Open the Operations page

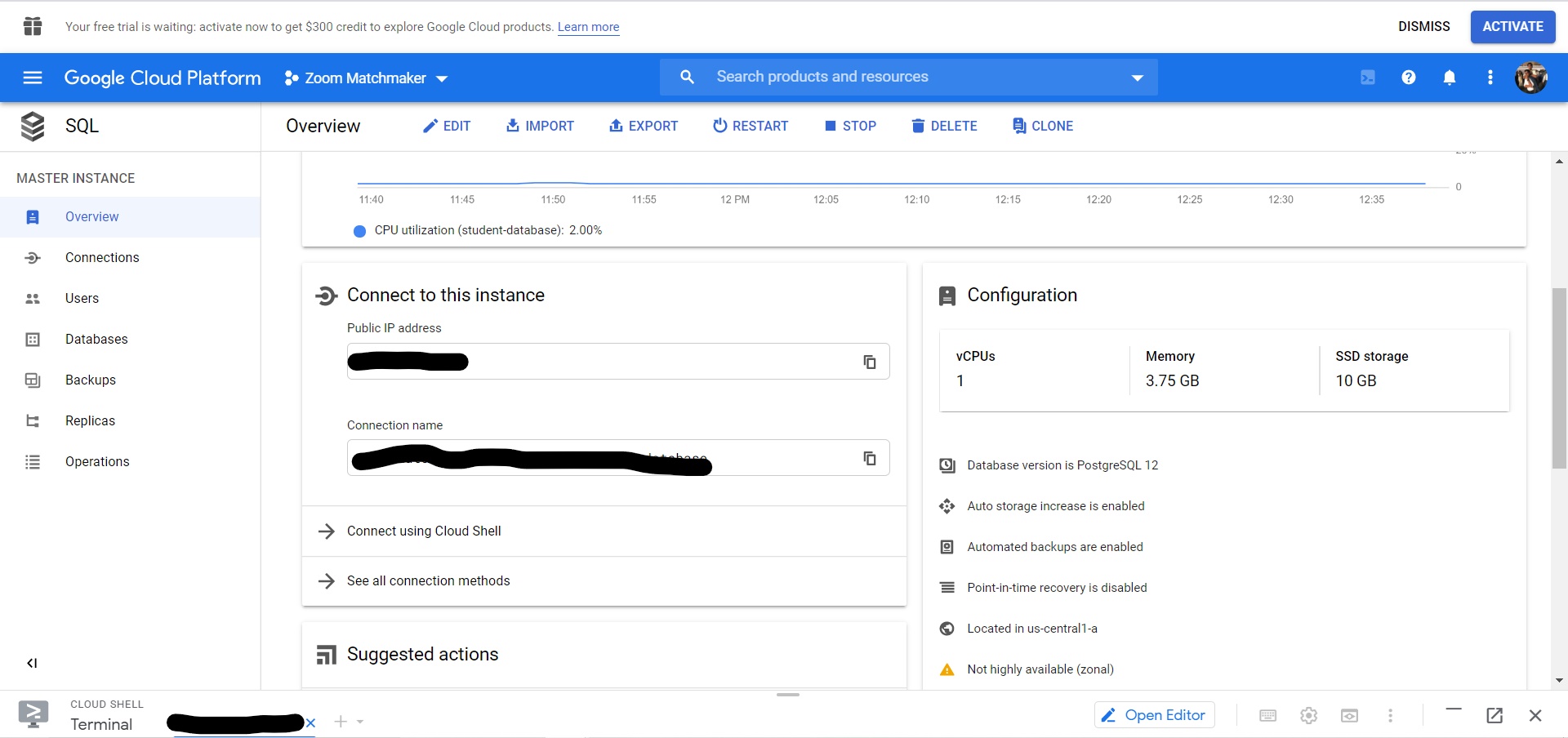(x=131, y=462)
